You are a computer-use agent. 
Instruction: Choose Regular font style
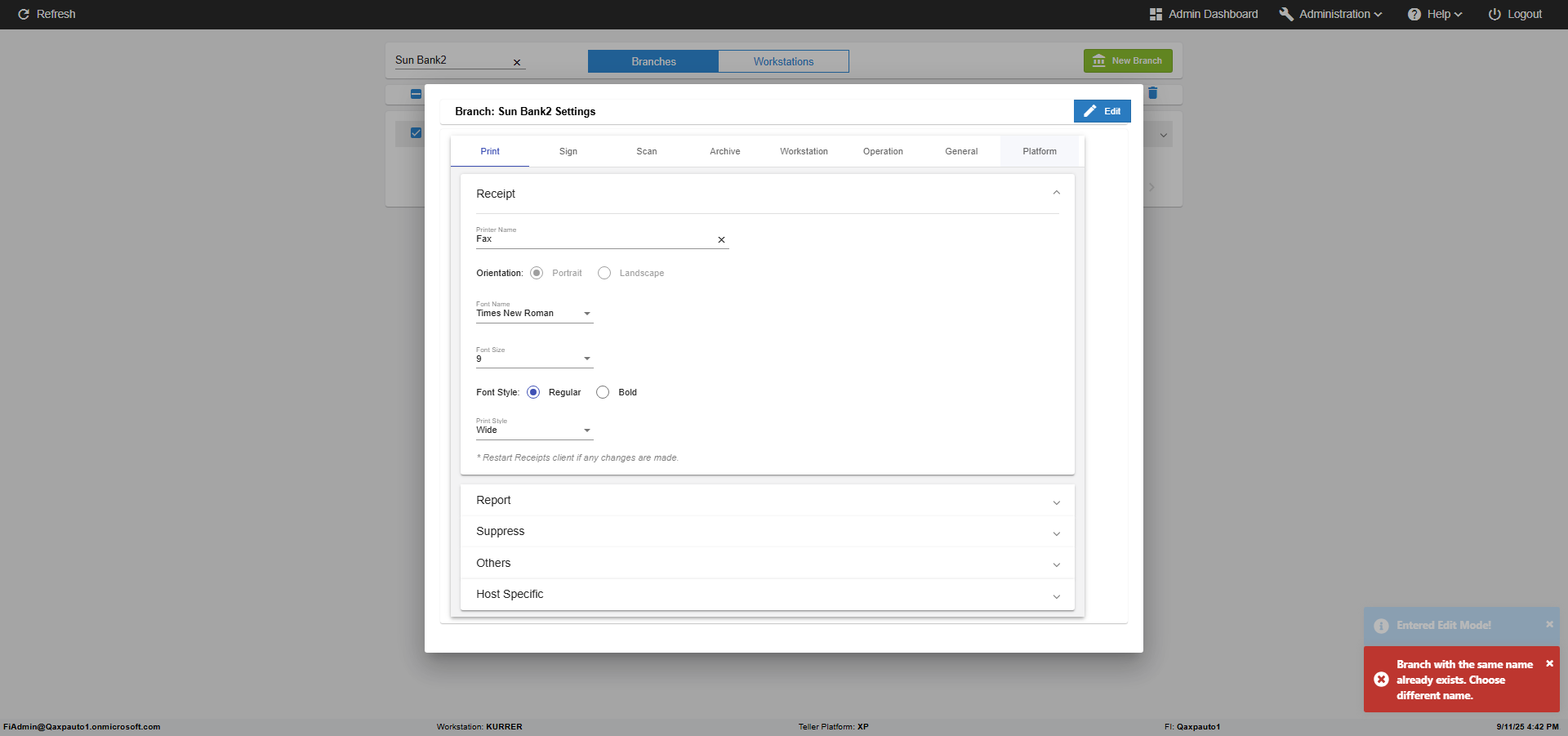coord(533,392)
